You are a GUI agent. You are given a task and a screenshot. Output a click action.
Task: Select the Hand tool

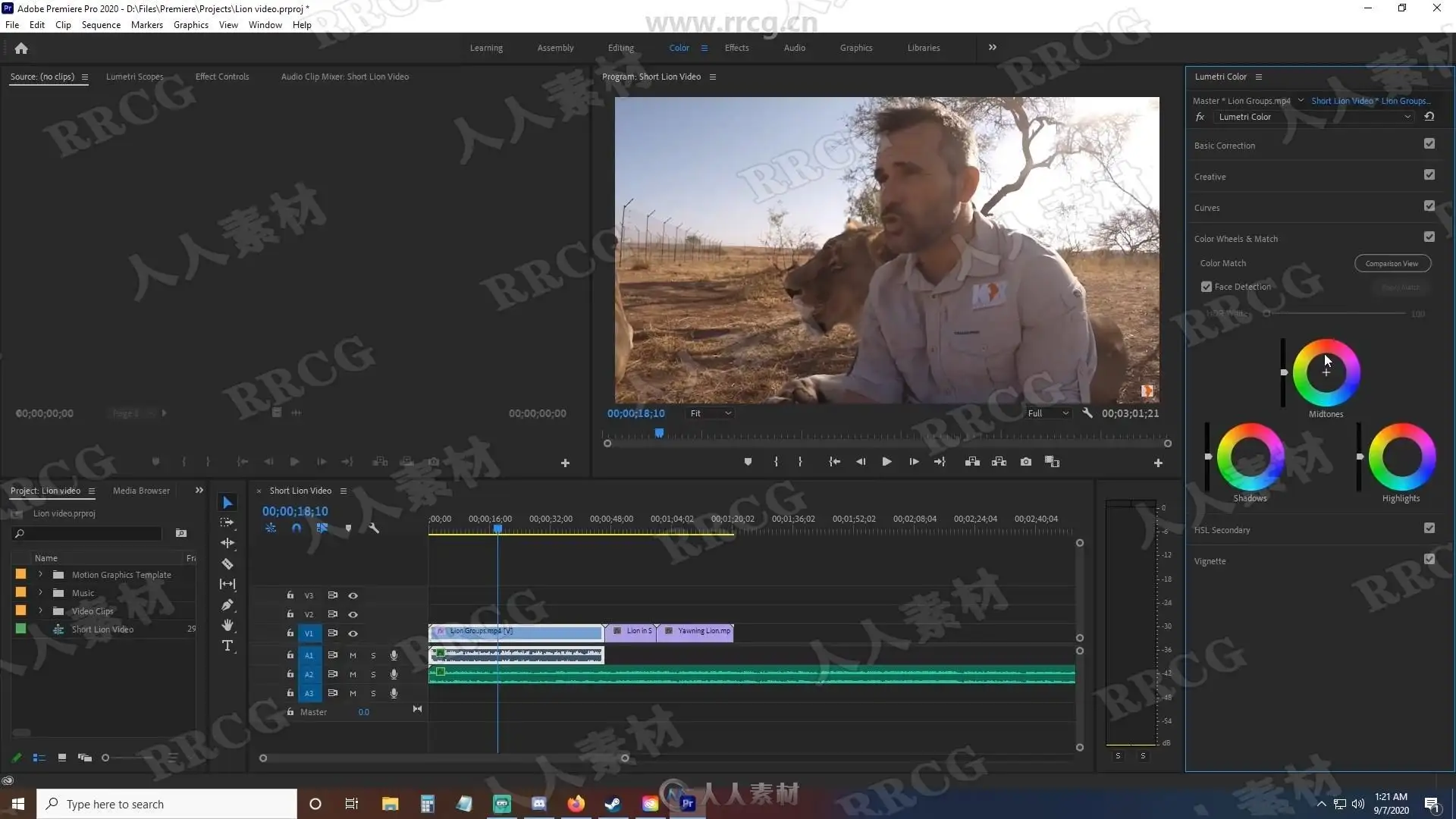[x=227, y=626]
